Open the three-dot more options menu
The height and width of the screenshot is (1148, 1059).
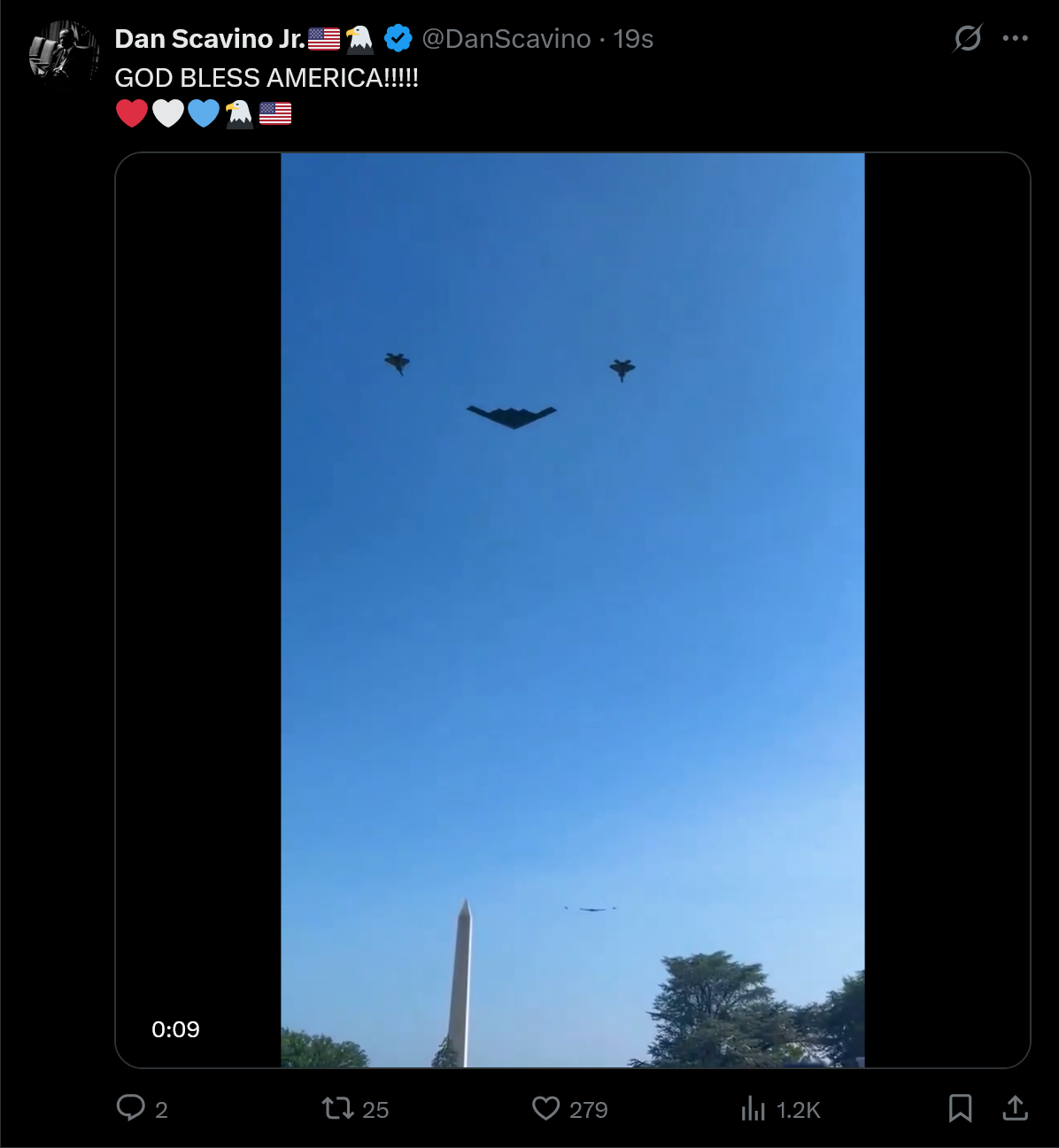(x=1016, y=38)
